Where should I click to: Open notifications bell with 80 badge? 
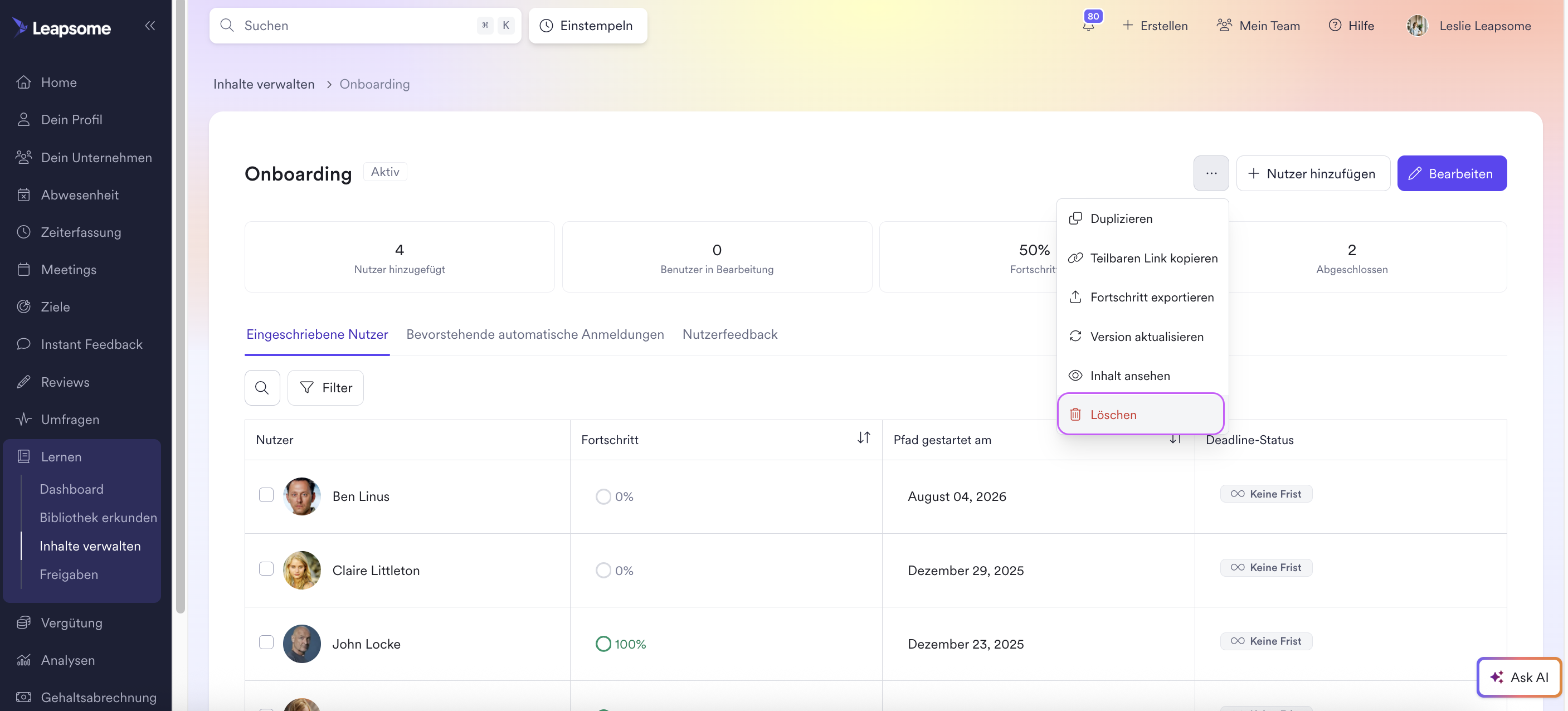click(x=1089, y=25)
